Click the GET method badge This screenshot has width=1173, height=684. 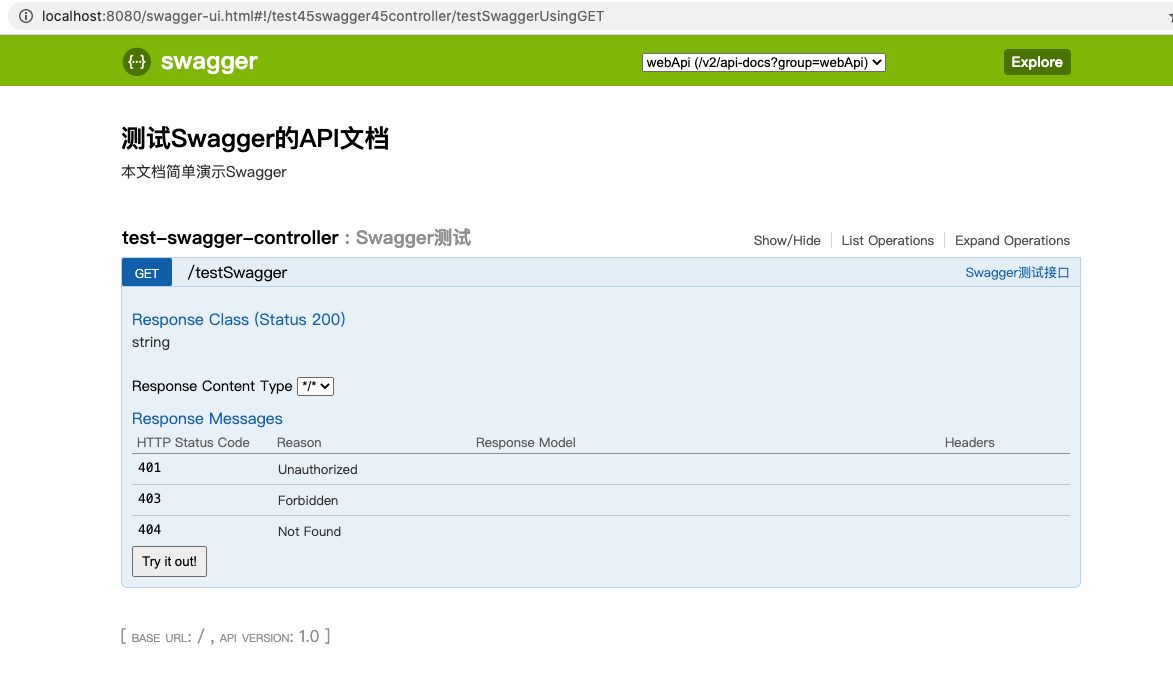click(x=147, y=273)
